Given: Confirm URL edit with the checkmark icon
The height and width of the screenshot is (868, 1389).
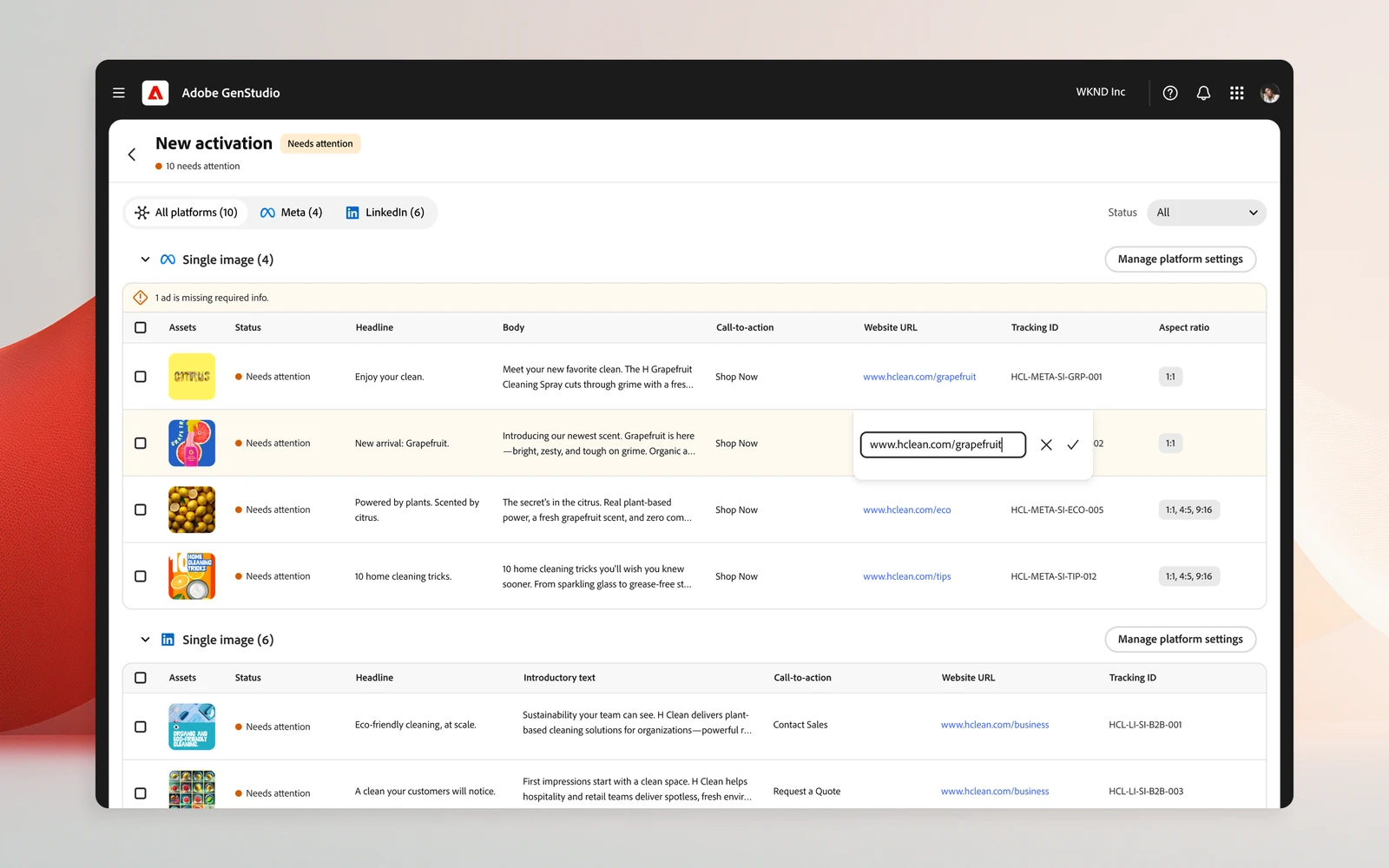Looking at the screenshot, I should click(x=1073, y=444).
